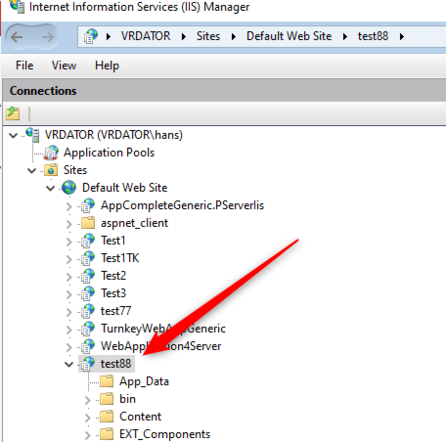Click the Up One Level connections toolbar icon
This screenshot has height=442, width=446.
[13, 113]
